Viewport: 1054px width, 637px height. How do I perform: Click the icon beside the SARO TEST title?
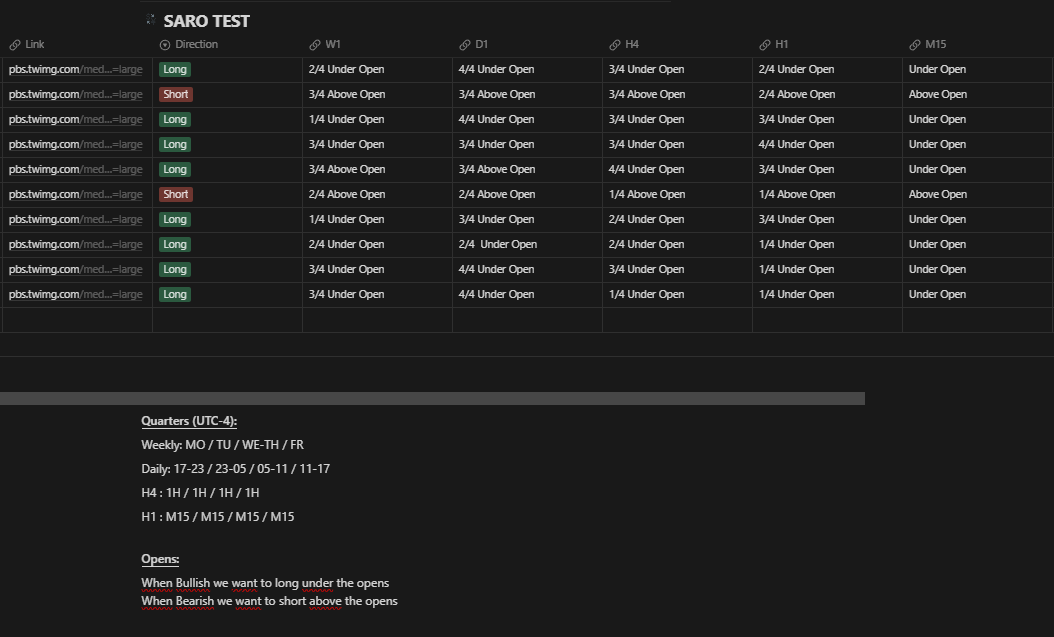[151, 20]
